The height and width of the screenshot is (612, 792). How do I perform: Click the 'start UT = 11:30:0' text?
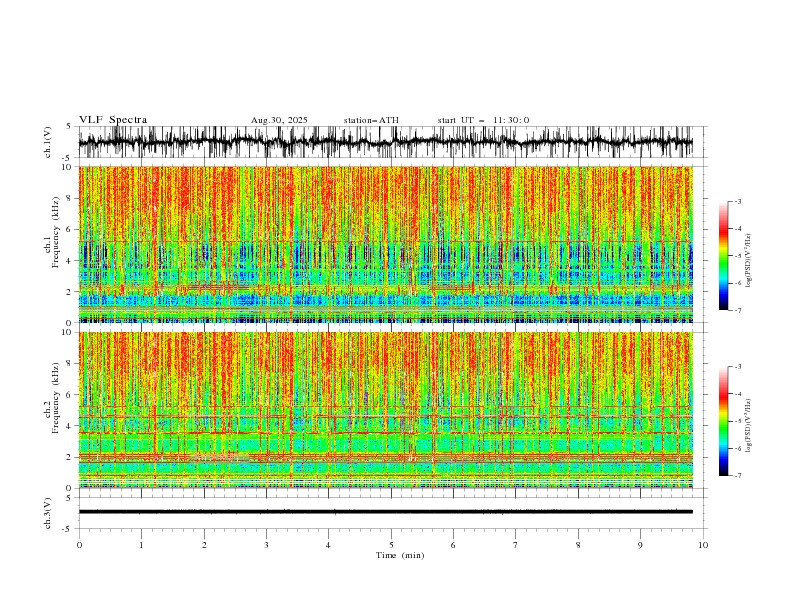pos(483,120)
